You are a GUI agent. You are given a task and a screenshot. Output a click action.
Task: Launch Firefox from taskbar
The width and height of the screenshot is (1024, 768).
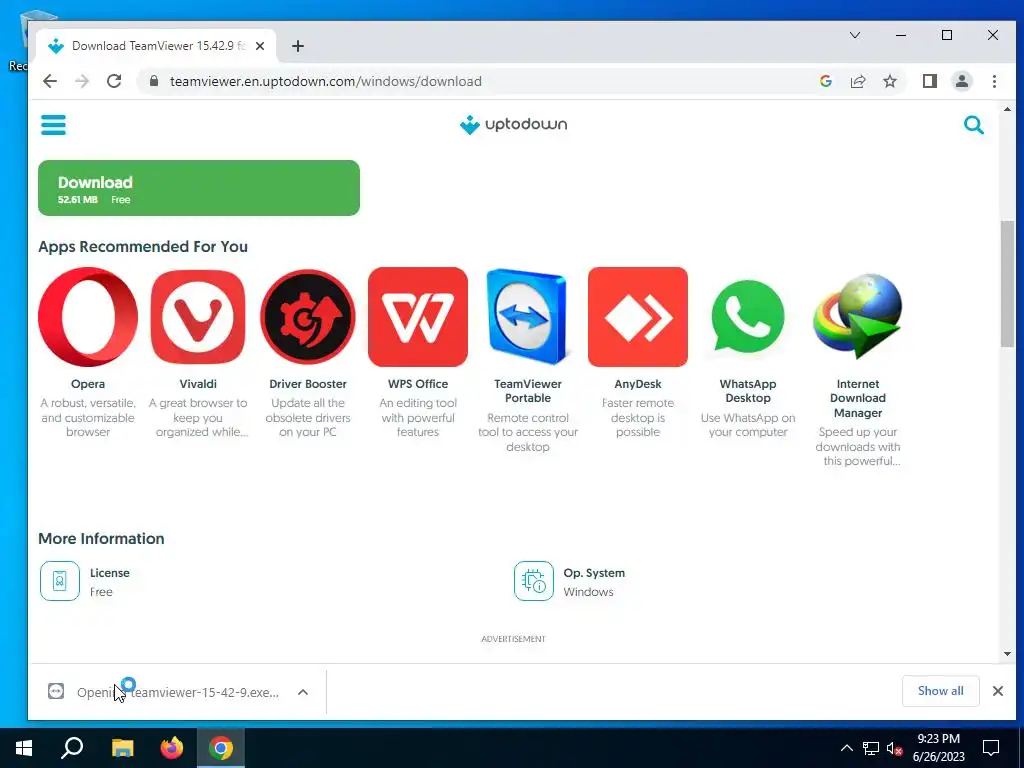(172, 748)
